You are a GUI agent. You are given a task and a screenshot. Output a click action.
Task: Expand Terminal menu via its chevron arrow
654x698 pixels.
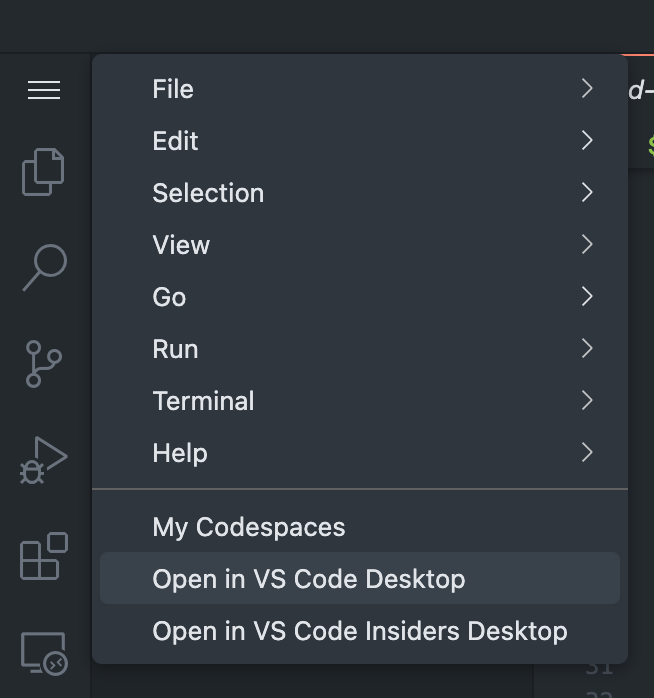pyautogui.click(x=587, y=401)
